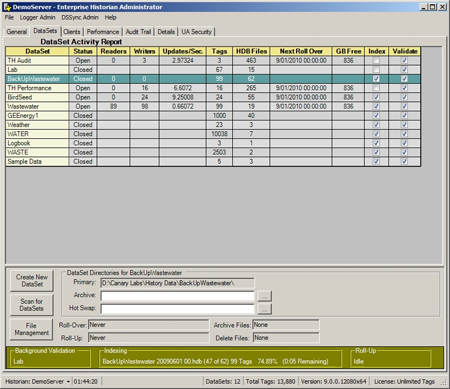Click the Archive directory input field

[177, 296]
